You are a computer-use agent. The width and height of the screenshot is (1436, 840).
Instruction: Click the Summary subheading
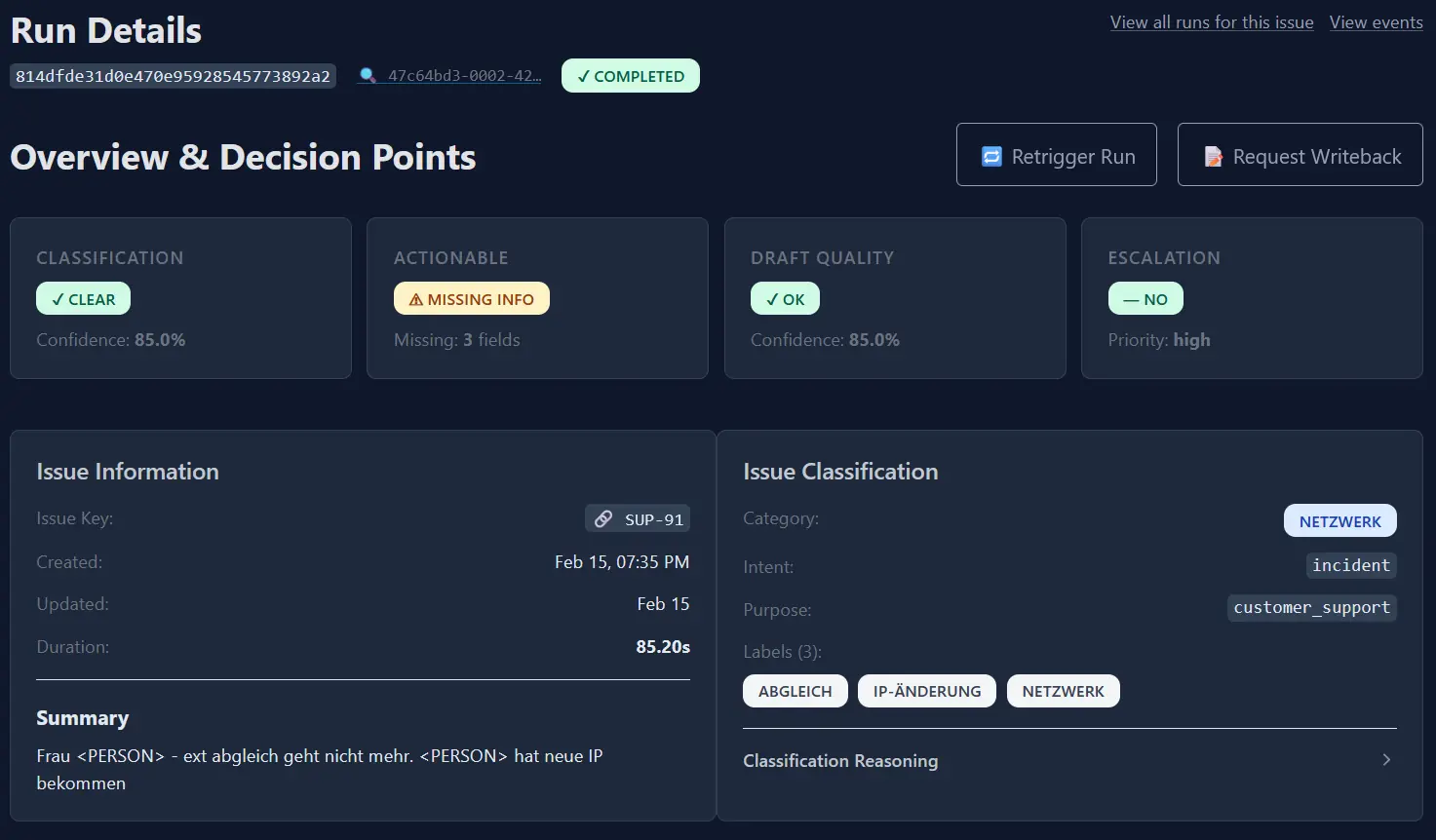pyautogui.click(x=83, y=718)
